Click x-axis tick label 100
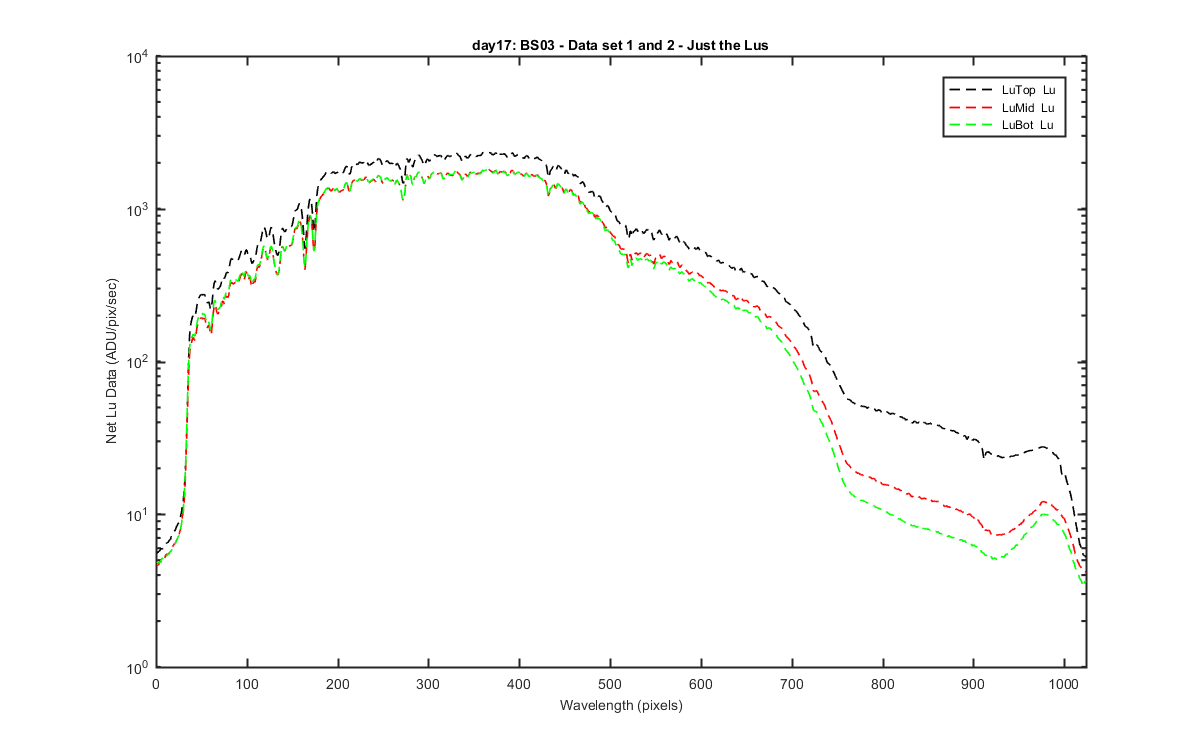 (x=247, y=683)
